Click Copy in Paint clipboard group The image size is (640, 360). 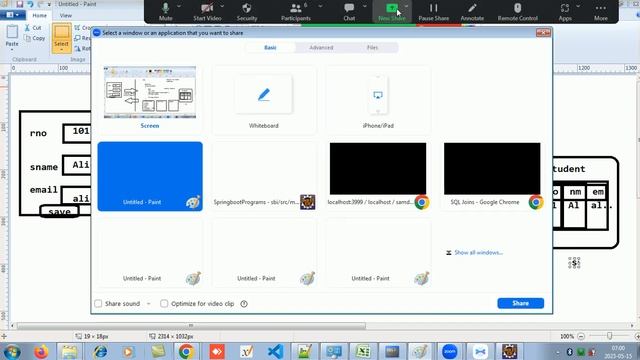(x=34, y=38)
